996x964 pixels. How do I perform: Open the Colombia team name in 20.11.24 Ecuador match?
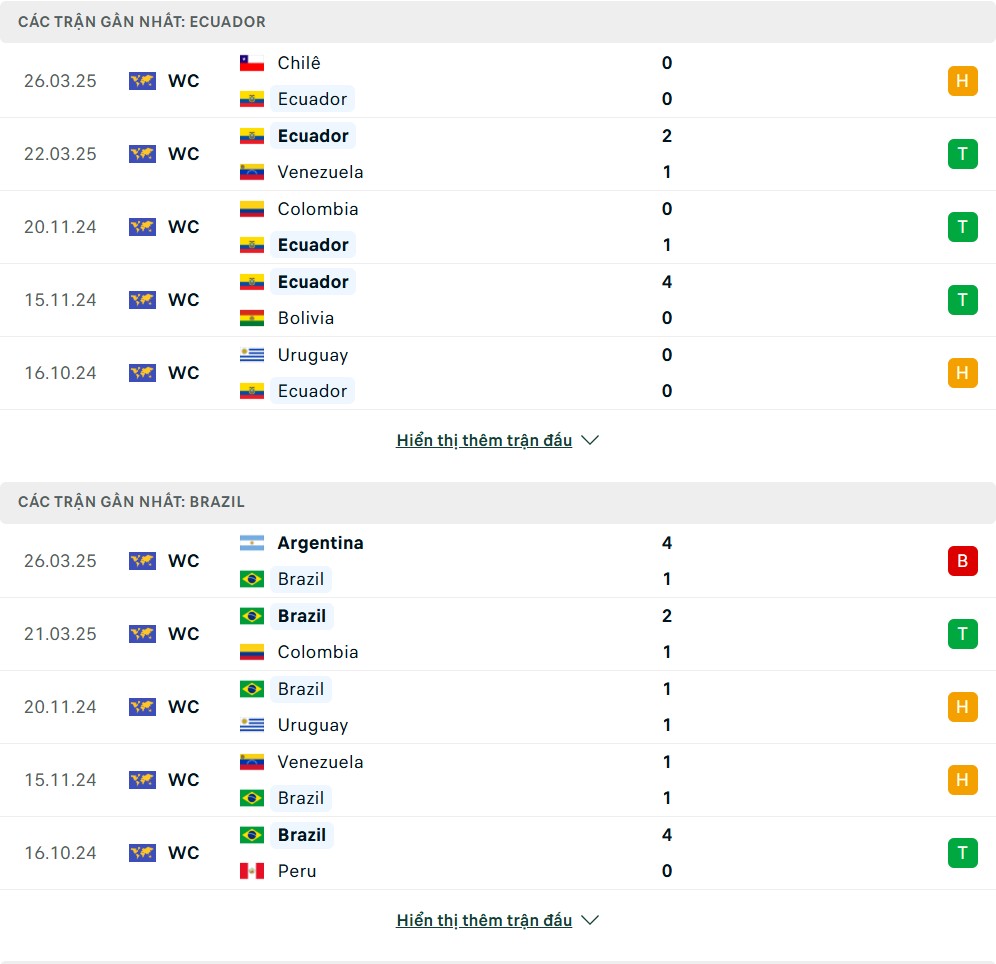pyautogui.click(x=318, y=209)
